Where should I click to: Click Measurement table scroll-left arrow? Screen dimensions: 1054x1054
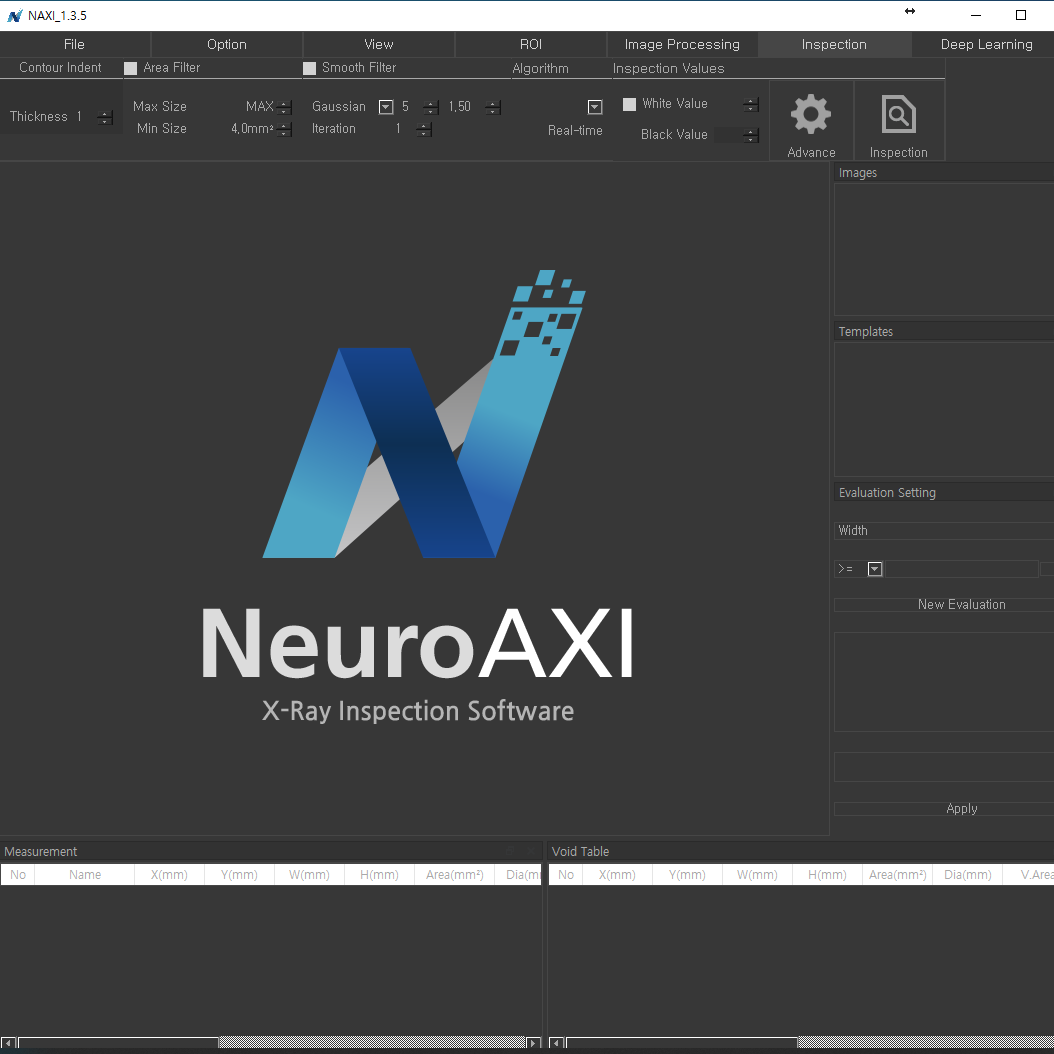pos(8,1043)
